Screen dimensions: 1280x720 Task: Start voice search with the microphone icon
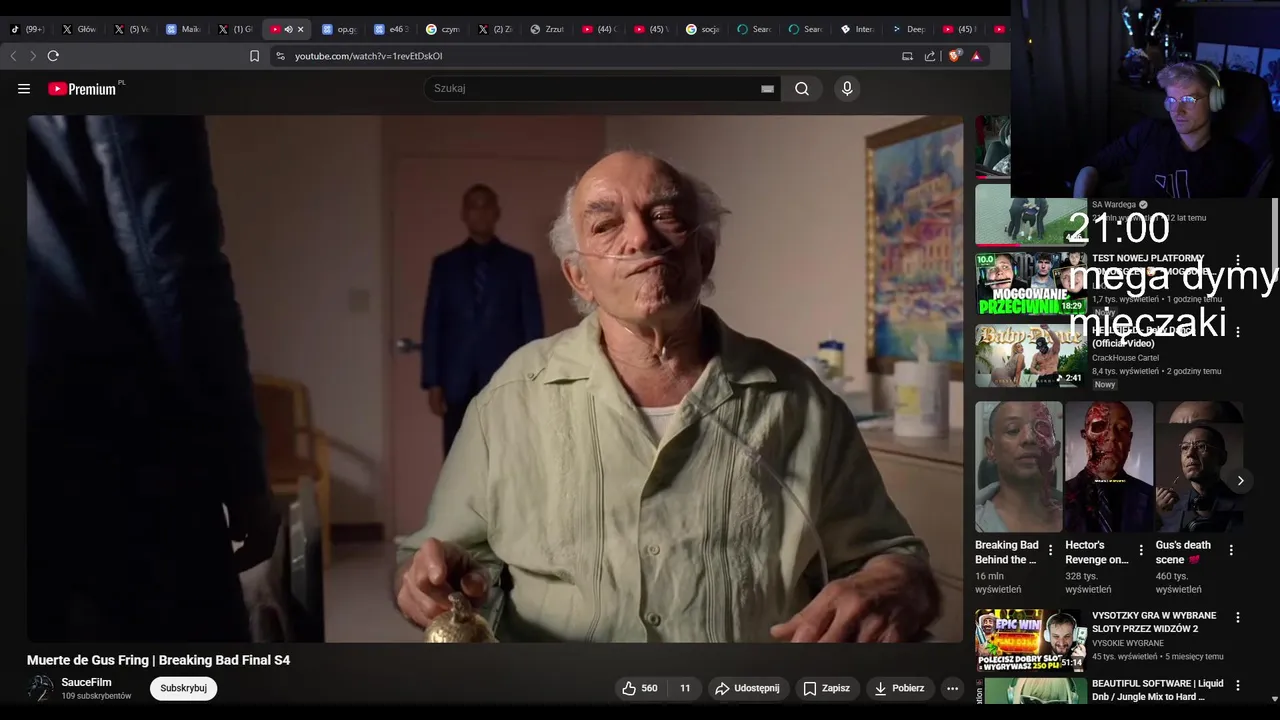pos(847,89)
